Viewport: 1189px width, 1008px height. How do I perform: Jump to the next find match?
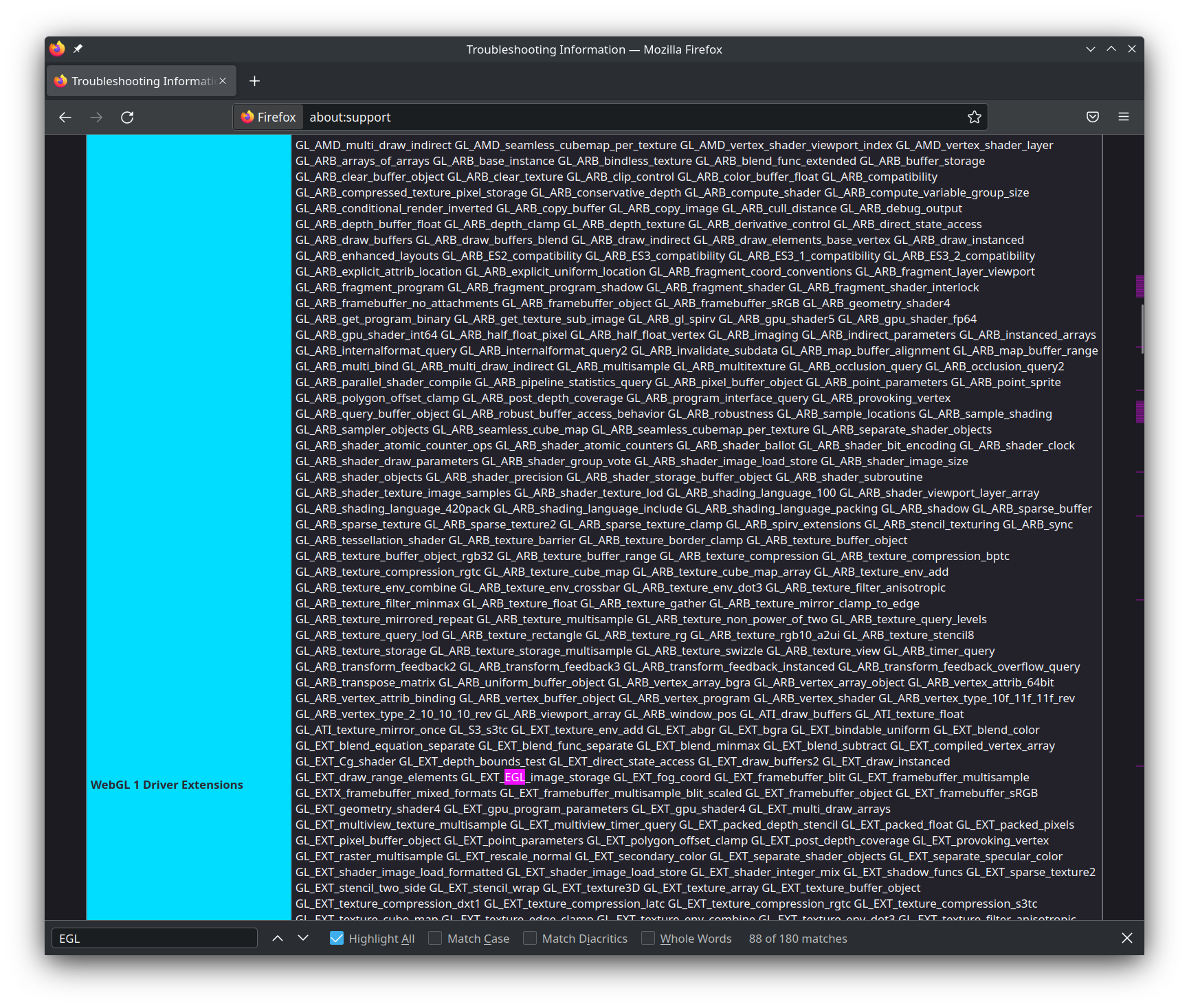point(303,939)
